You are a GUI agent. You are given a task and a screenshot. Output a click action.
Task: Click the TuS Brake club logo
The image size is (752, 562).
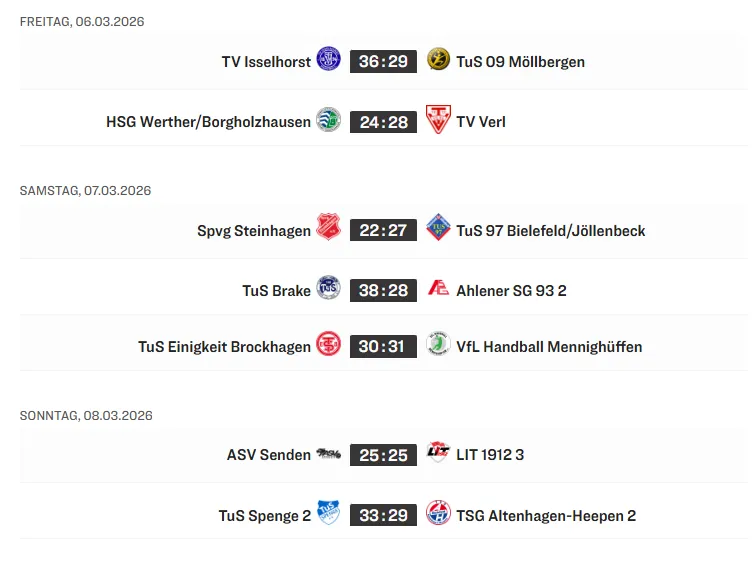[x=328, y=289]
